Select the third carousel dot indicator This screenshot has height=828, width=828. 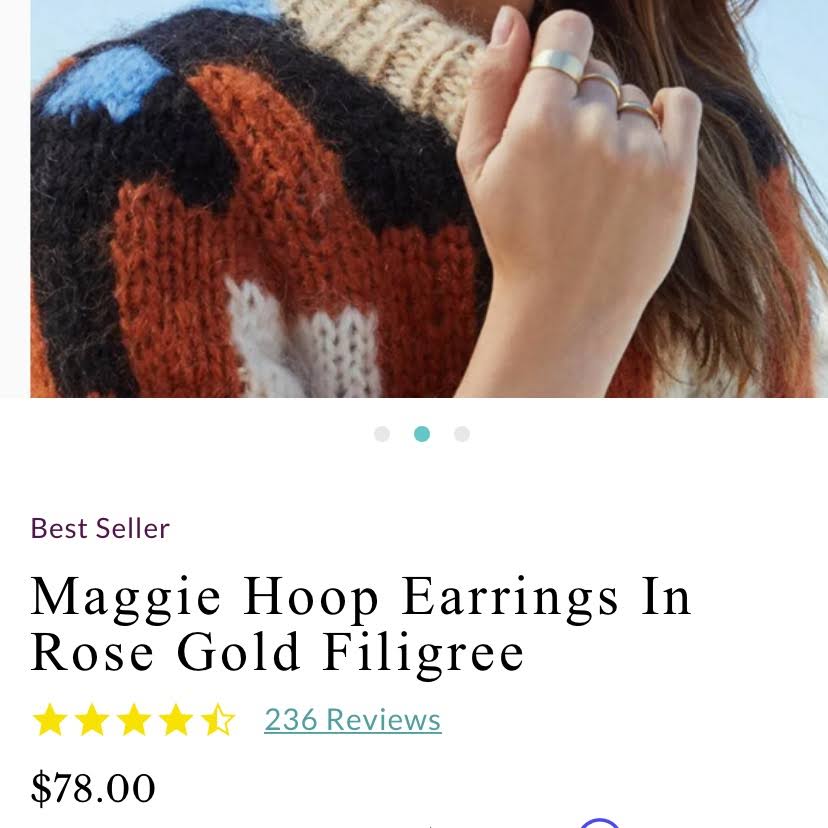[462, 434]
